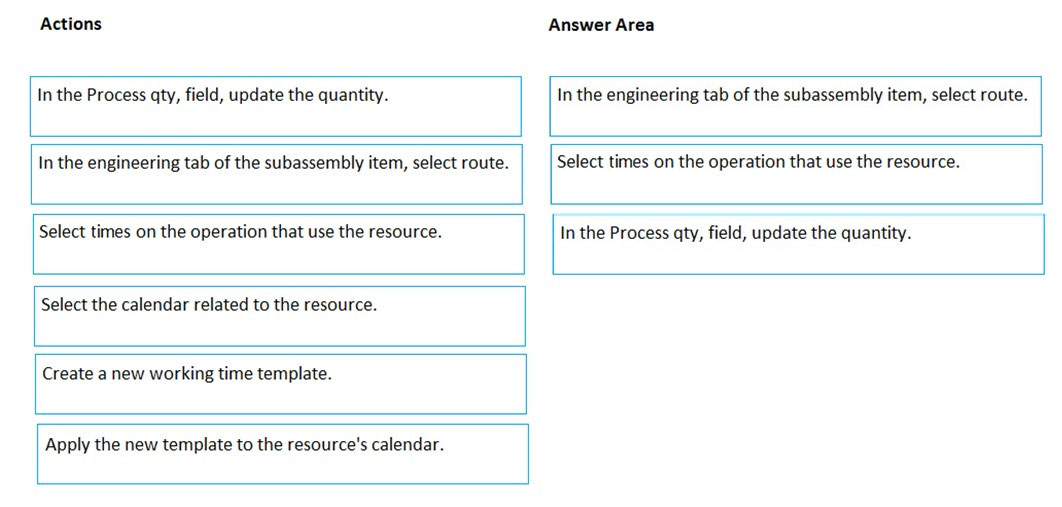The image size is (1062, 507).
Task: Select 'Process qty' box in the Answer Area
Action: pyautogui.click(x=797, y=243)
